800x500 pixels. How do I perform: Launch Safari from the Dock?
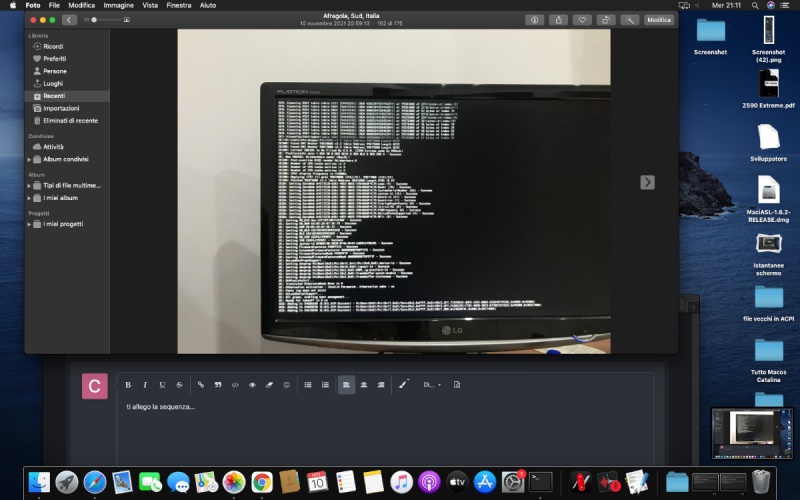point(95,482)
